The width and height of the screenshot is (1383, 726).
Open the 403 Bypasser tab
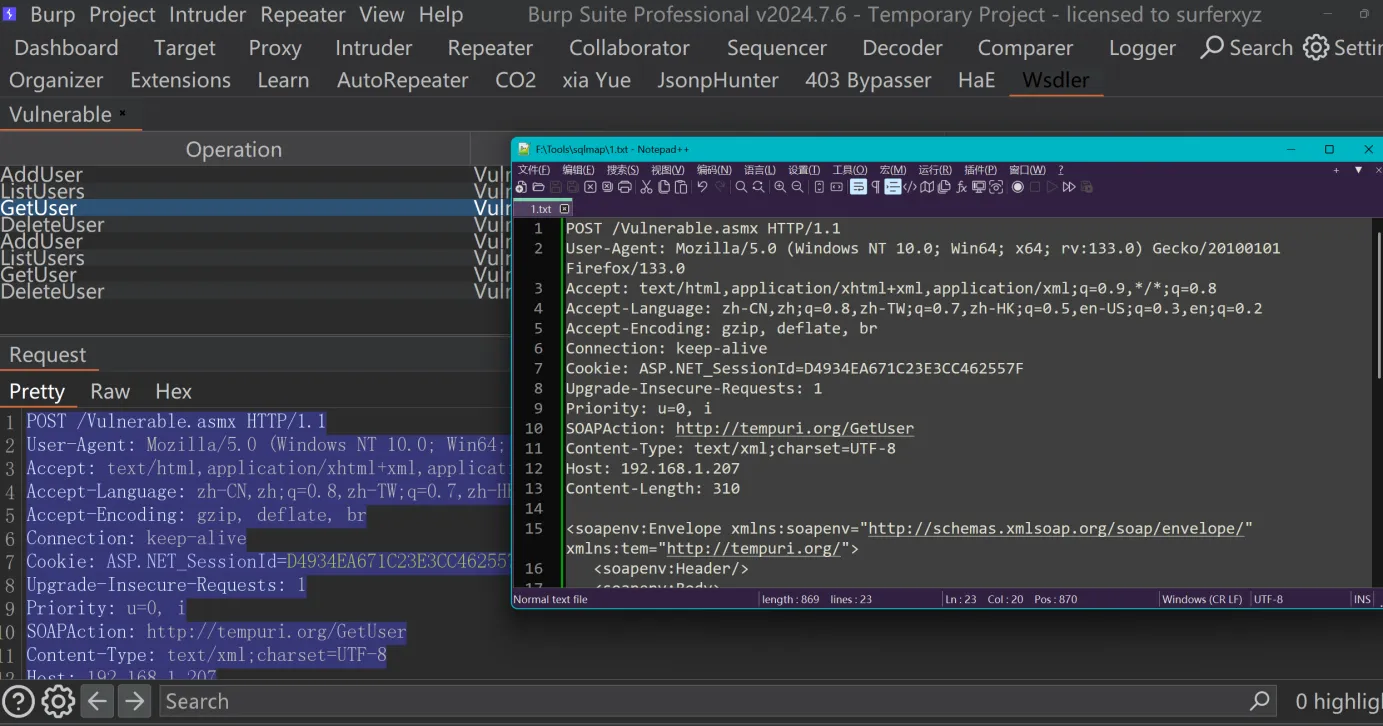(x=868, y=80)
